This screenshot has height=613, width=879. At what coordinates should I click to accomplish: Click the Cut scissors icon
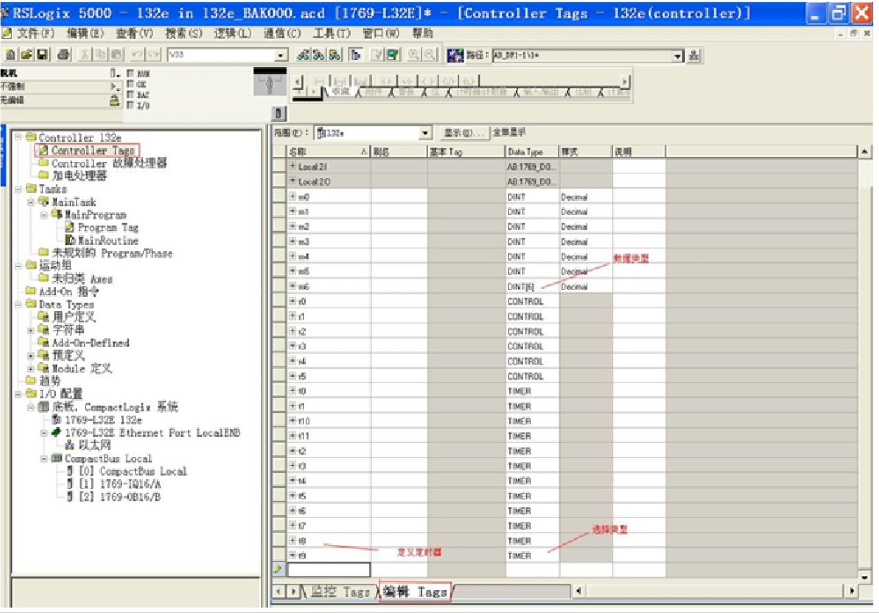tap(85, 54)
